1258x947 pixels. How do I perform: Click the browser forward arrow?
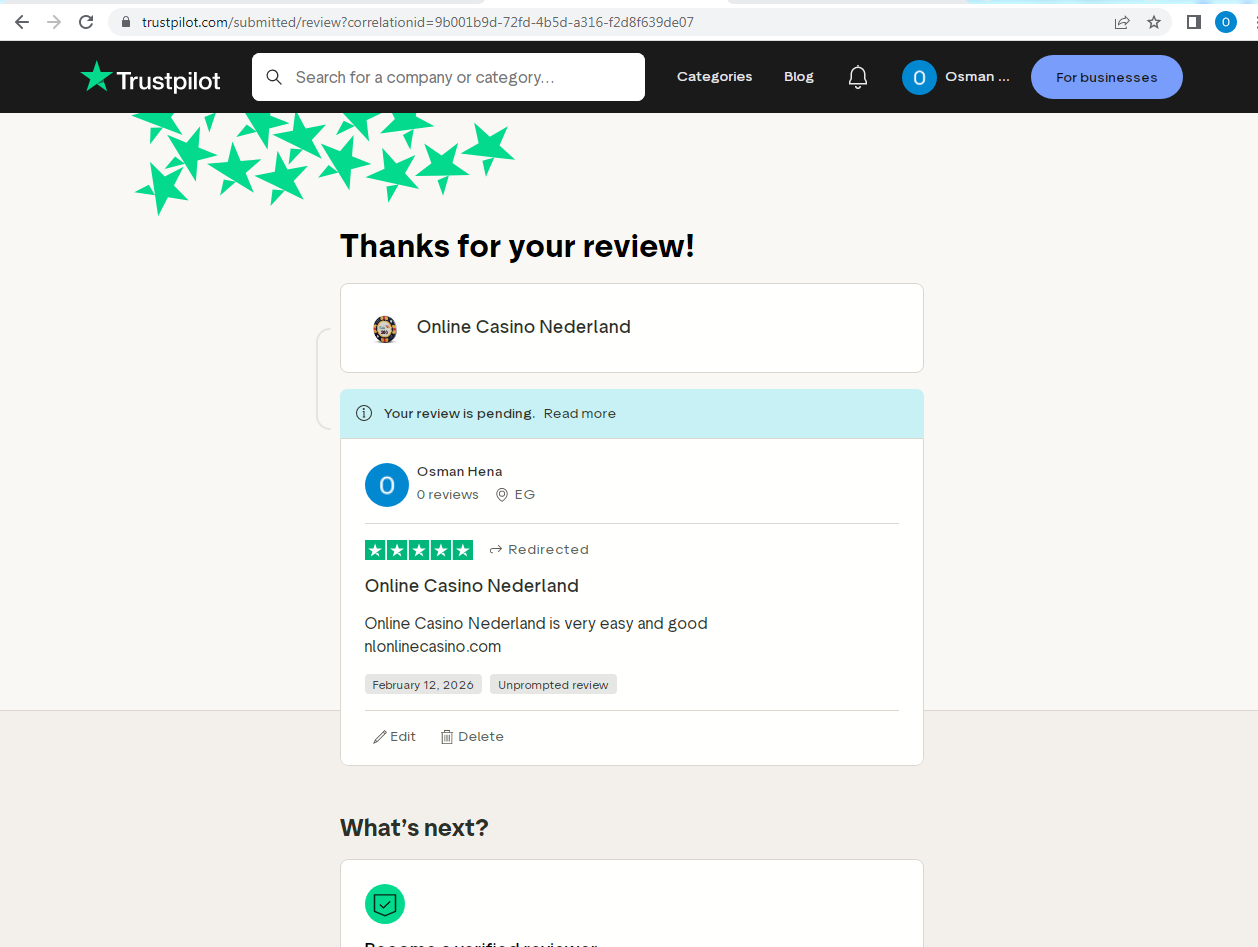pyautogui.click(x=54, y=22)
